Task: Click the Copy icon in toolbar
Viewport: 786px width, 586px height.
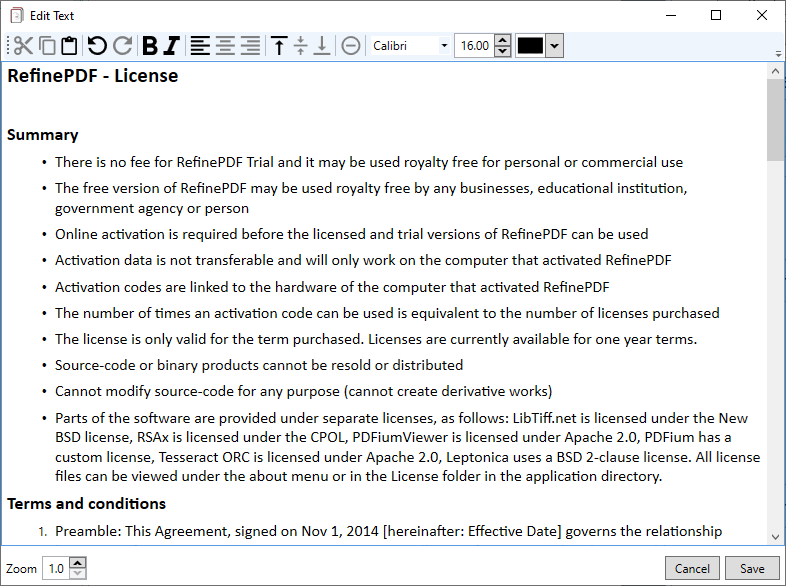Action: pos(47,46)
